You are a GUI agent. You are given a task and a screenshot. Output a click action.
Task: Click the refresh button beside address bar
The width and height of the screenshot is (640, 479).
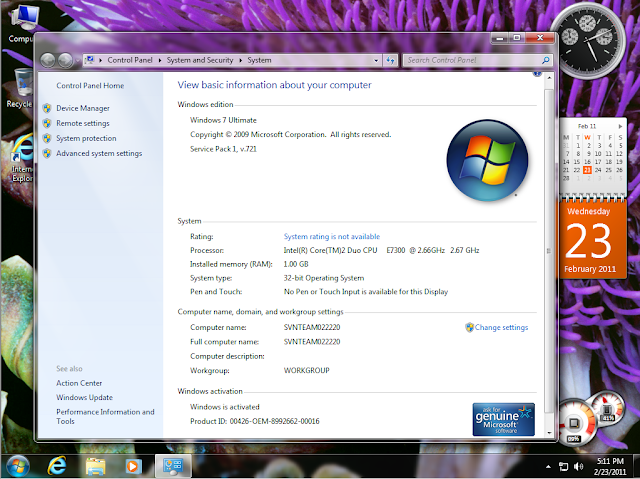click(390, 60)
